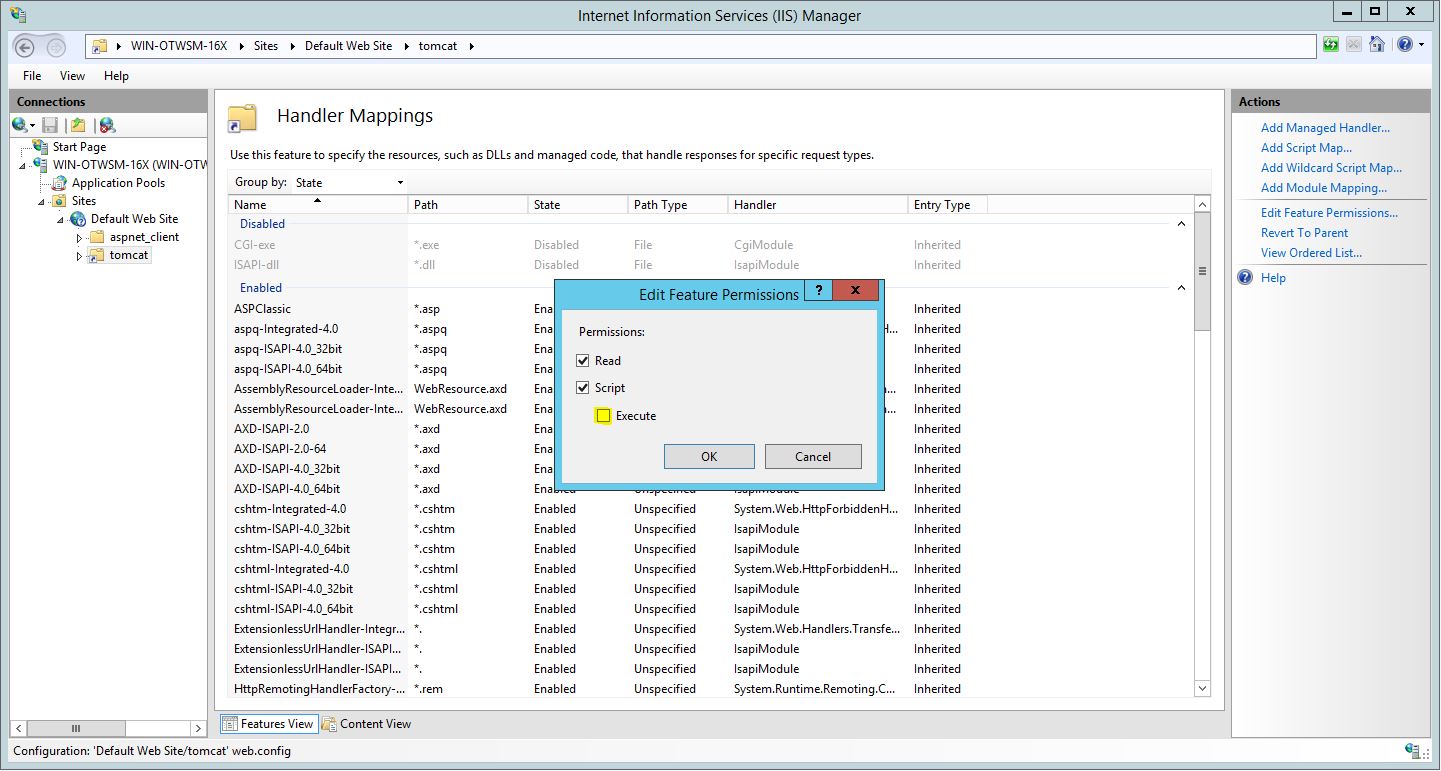The width and height of the screenshot is (1441, 771).
Task: Uncheck the Script permission checkbox
Action: pos(583,388)
